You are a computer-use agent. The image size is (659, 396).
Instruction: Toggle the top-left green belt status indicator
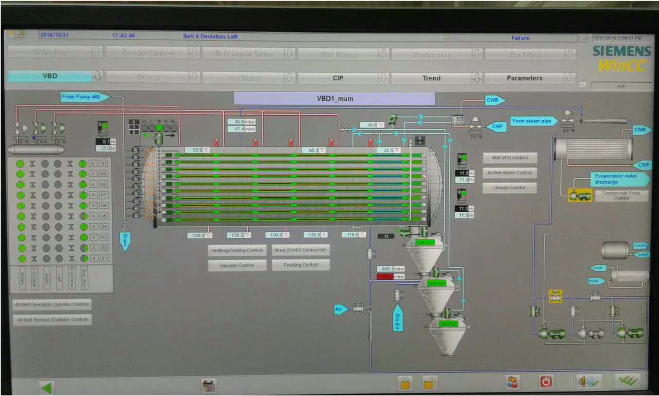coord(20,164)
